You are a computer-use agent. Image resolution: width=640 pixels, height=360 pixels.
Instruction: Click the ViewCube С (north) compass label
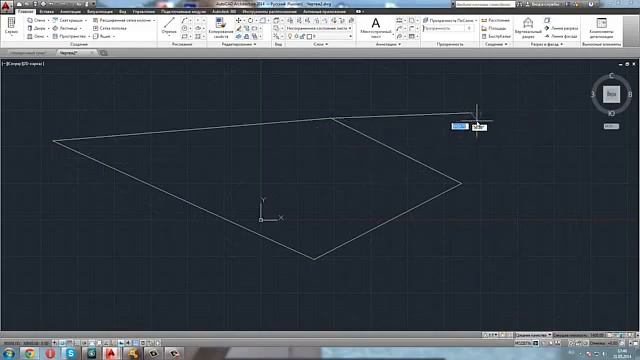click(x=611, y=76)
